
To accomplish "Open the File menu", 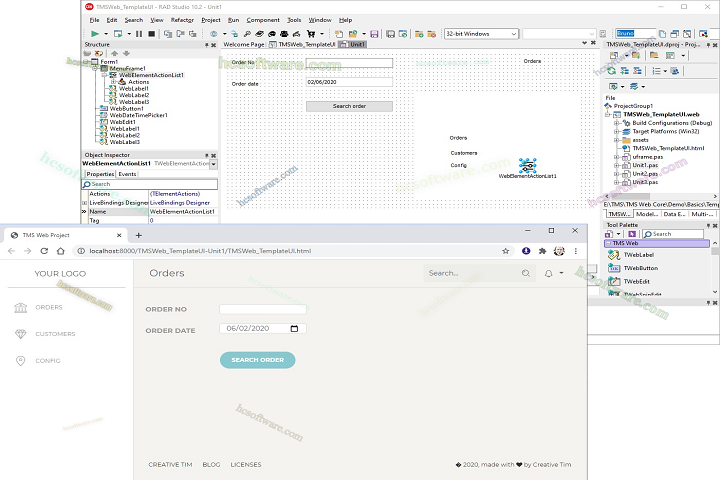I will [94, 20].
